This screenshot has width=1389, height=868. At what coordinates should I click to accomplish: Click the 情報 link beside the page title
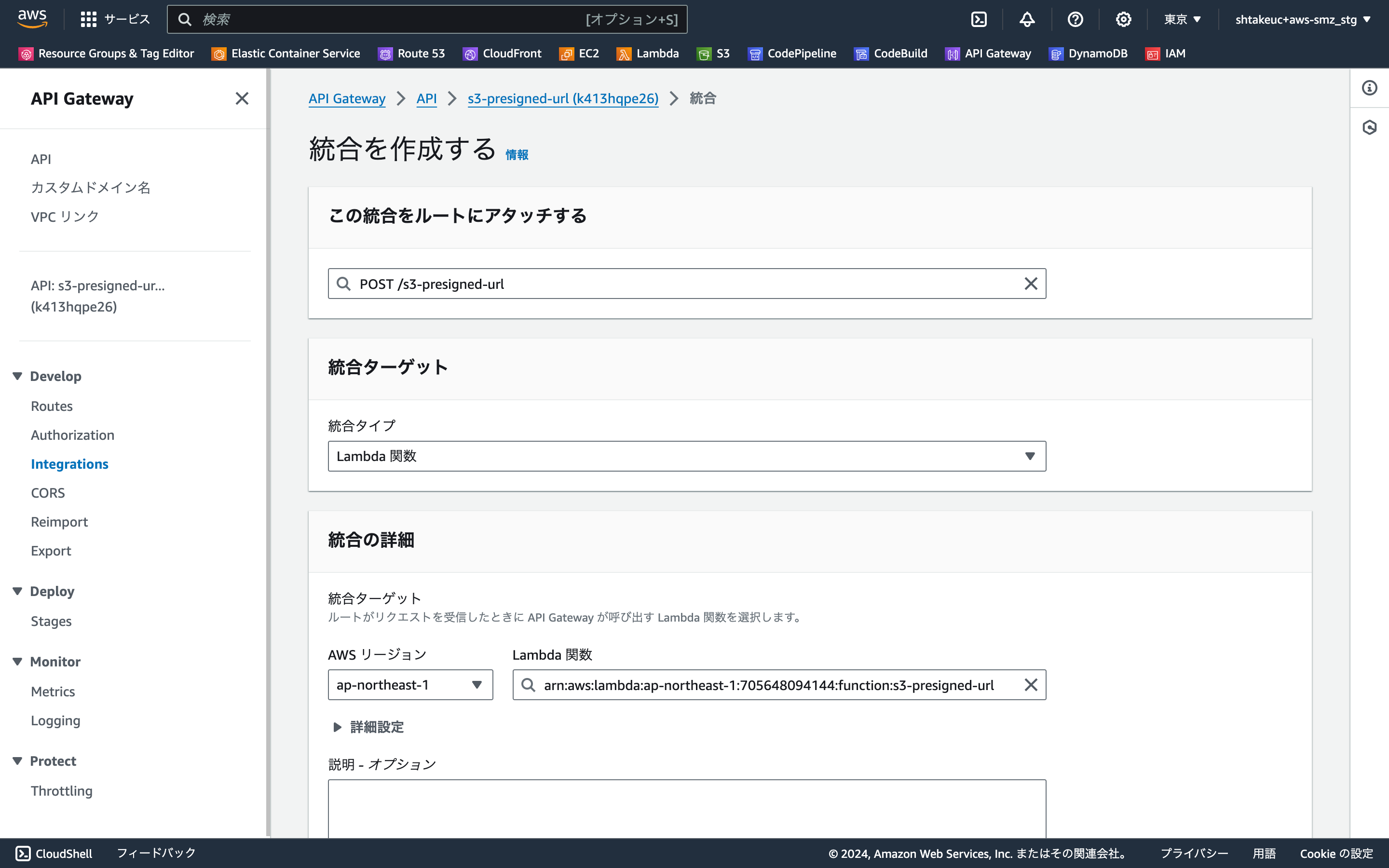[516, 154]
